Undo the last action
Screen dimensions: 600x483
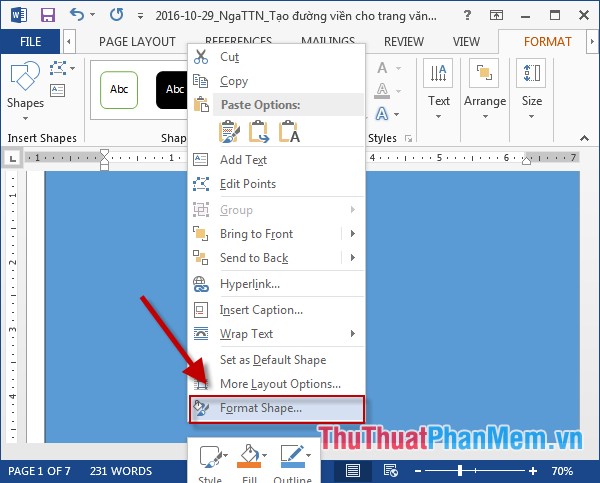77,15
